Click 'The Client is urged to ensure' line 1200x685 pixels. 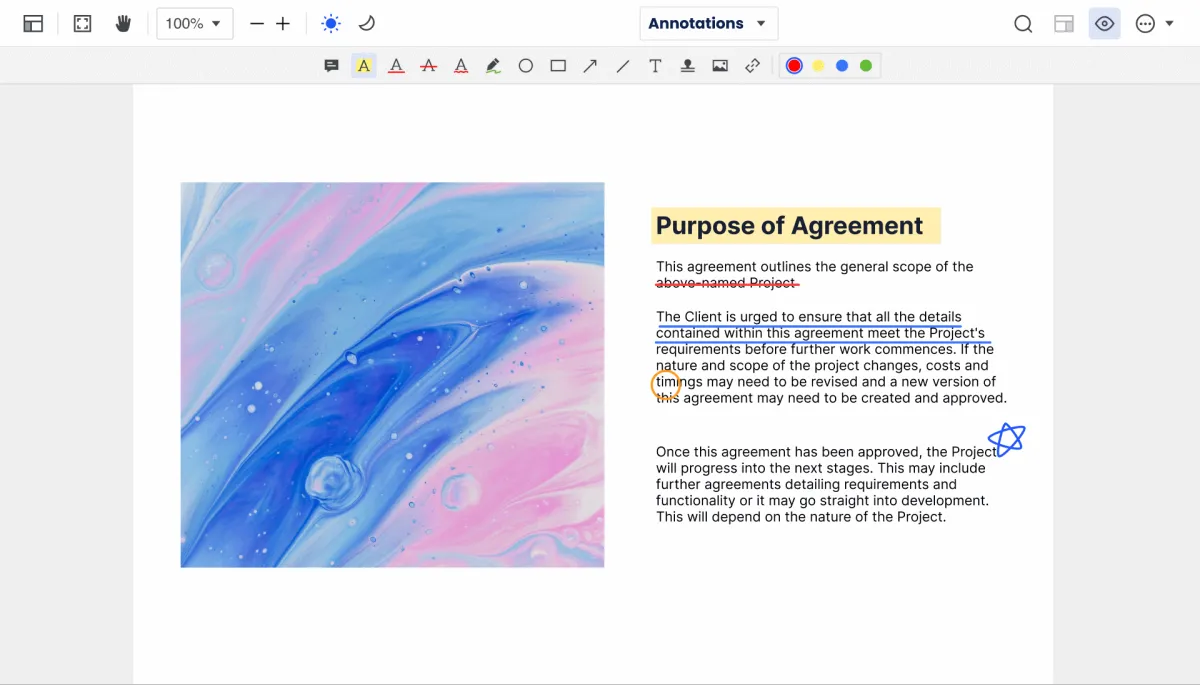[x=809, y=317]
